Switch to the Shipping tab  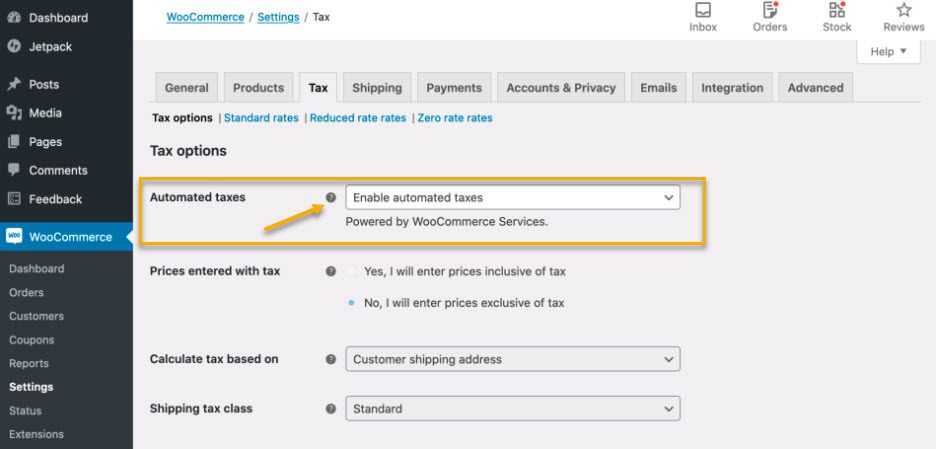tap(377, 88)
